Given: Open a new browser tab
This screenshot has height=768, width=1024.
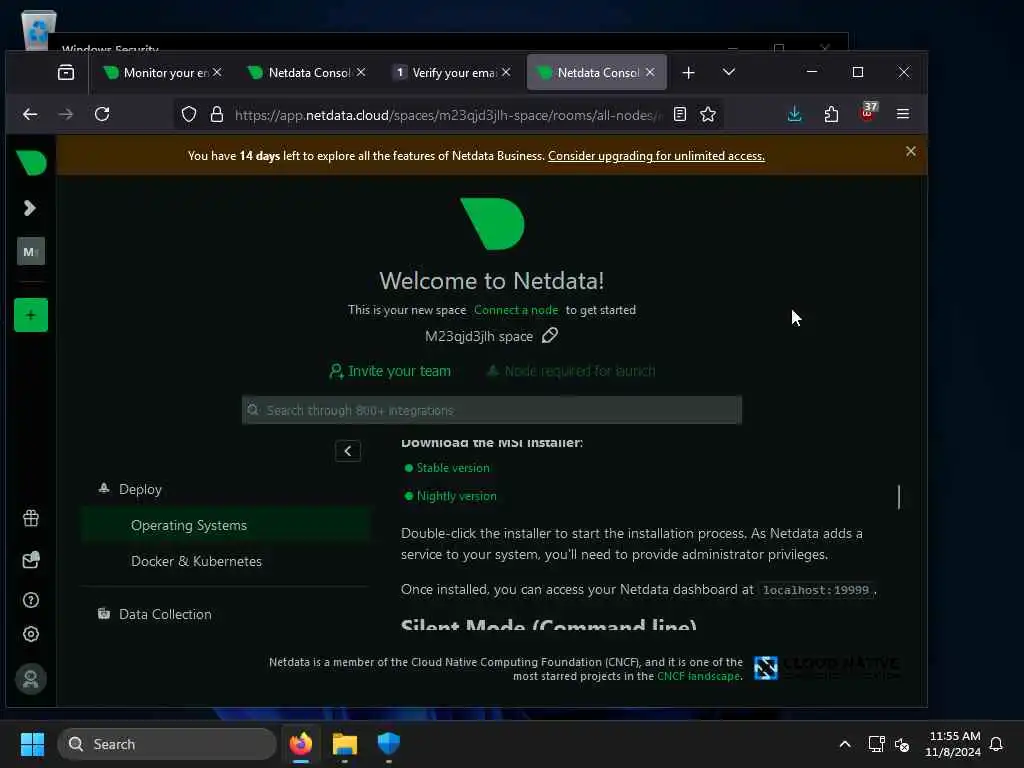Looking at the screenshot, I should [x=688, y=72].
